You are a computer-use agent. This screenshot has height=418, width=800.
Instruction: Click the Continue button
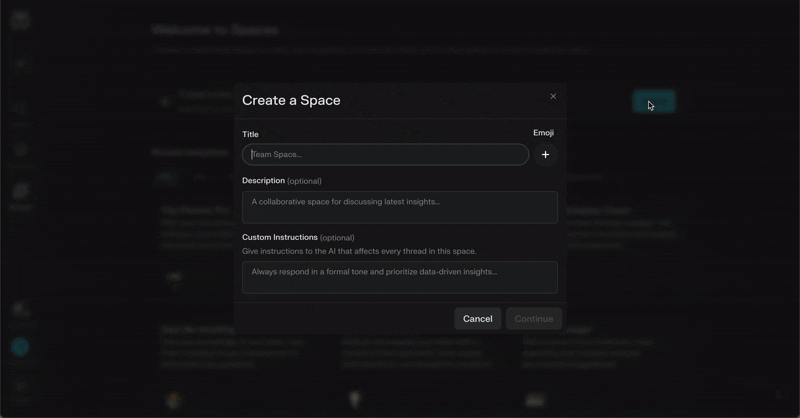click(x=534, y=318)
